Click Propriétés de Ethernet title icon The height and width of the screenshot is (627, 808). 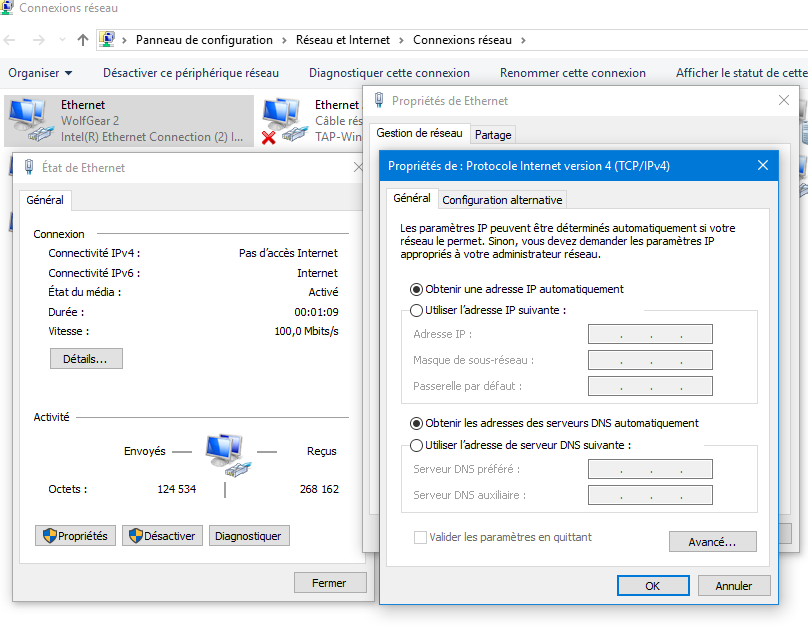coord(379,100)
